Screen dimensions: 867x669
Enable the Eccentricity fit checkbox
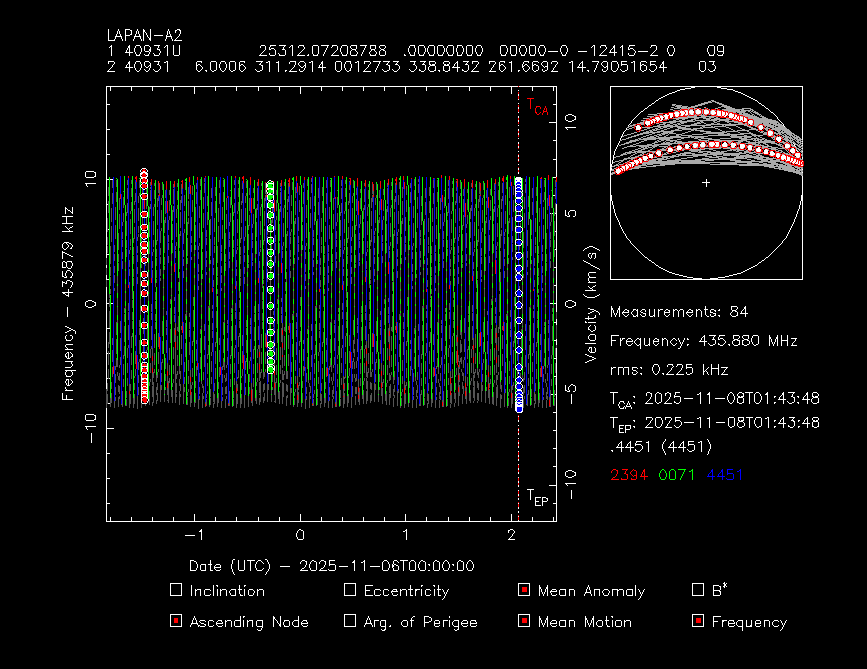pos(350,590)
